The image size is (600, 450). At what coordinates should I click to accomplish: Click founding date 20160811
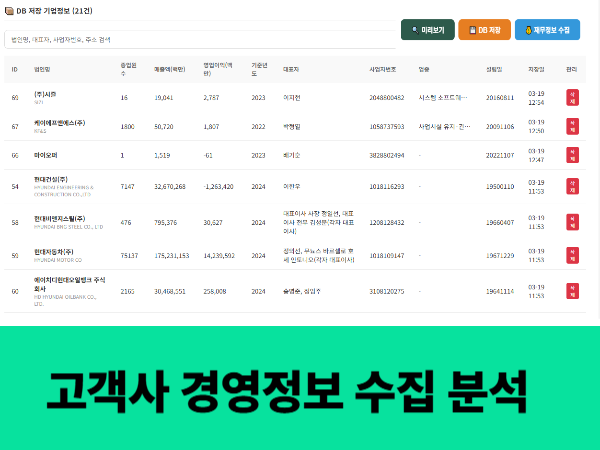(500, 98)
